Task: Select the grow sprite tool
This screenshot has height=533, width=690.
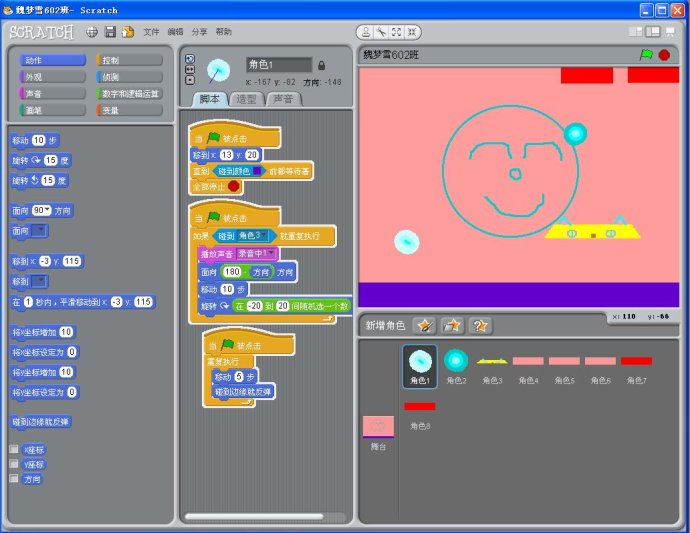Action: point(396,32)
